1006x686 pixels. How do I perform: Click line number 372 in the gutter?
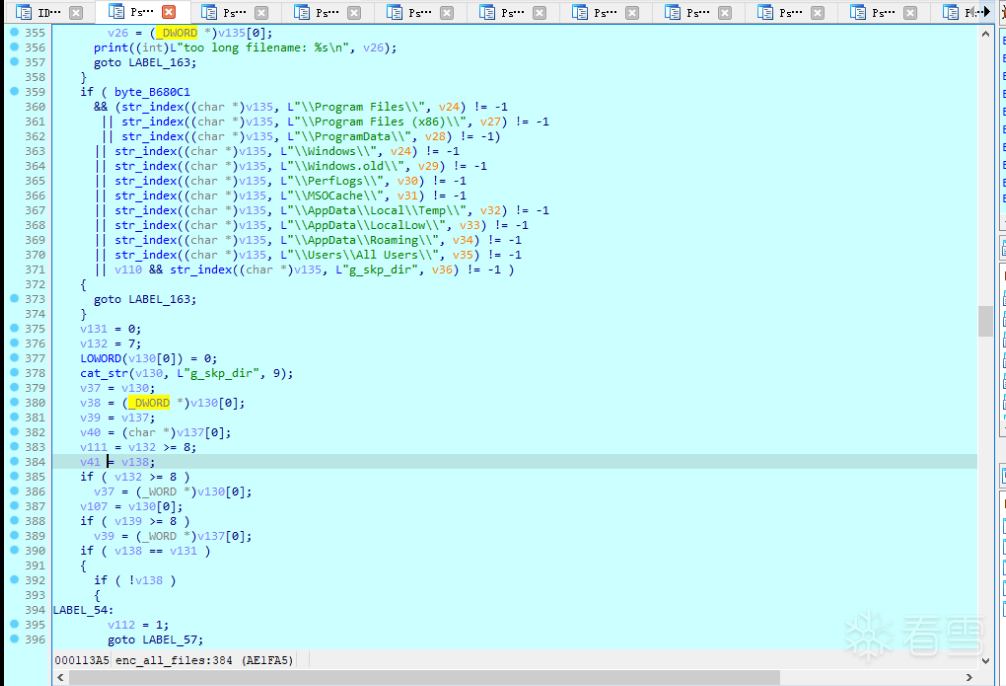click(35, 284)
